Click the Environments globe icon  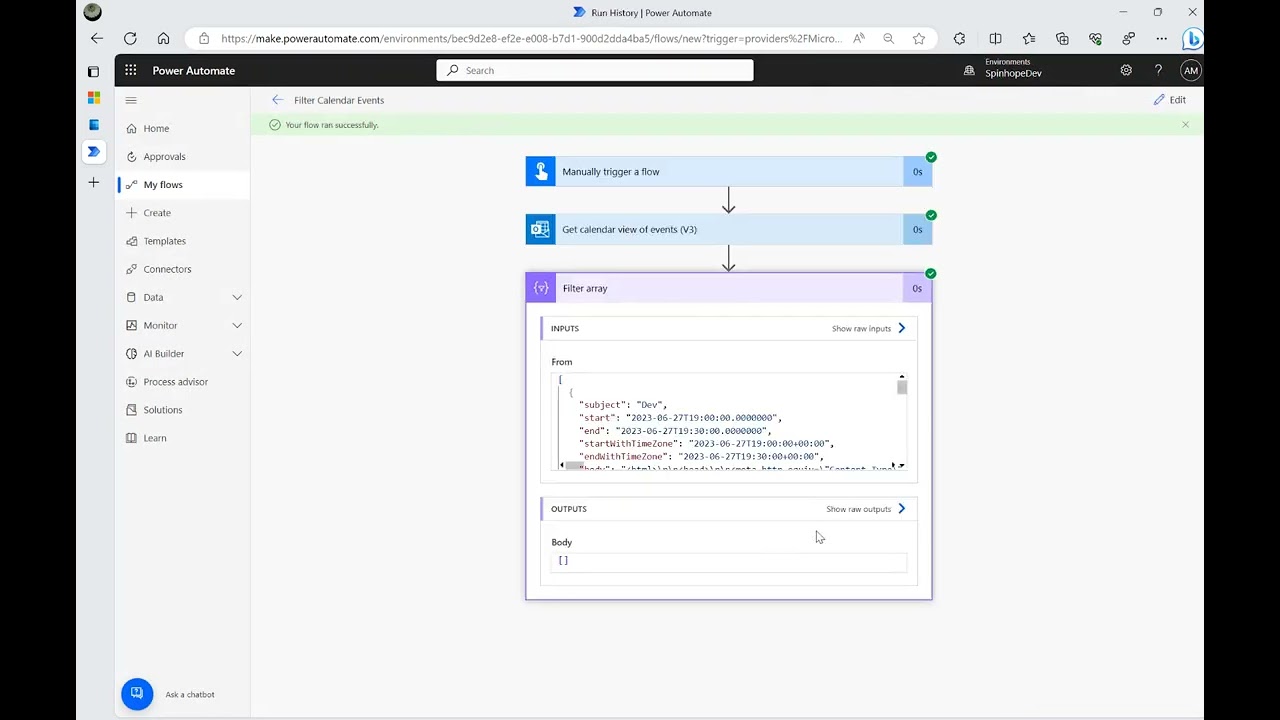tap(969, 70)
